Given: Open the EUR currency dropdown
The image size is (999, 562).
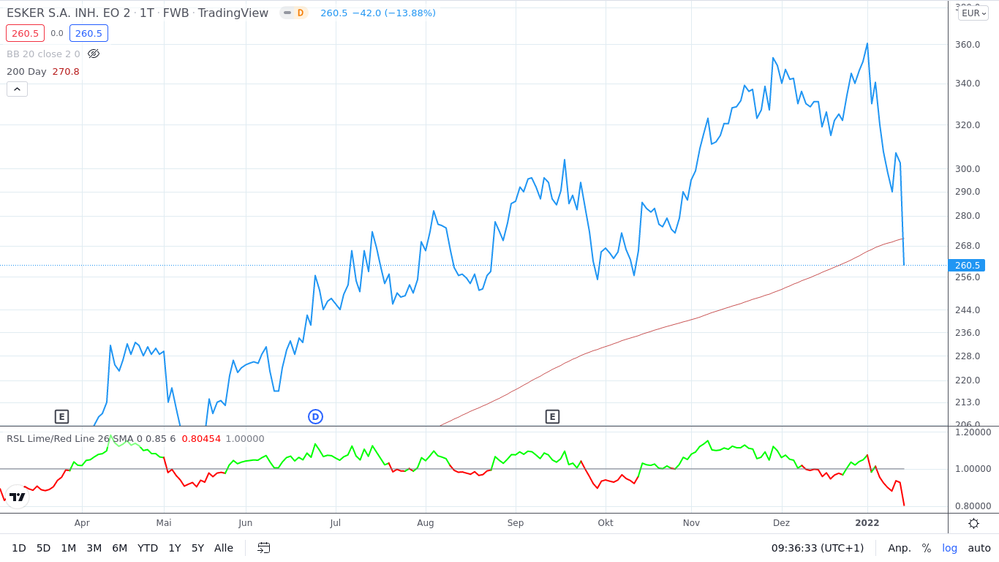Looking at the screenshot, I should (x=974, y=13).
